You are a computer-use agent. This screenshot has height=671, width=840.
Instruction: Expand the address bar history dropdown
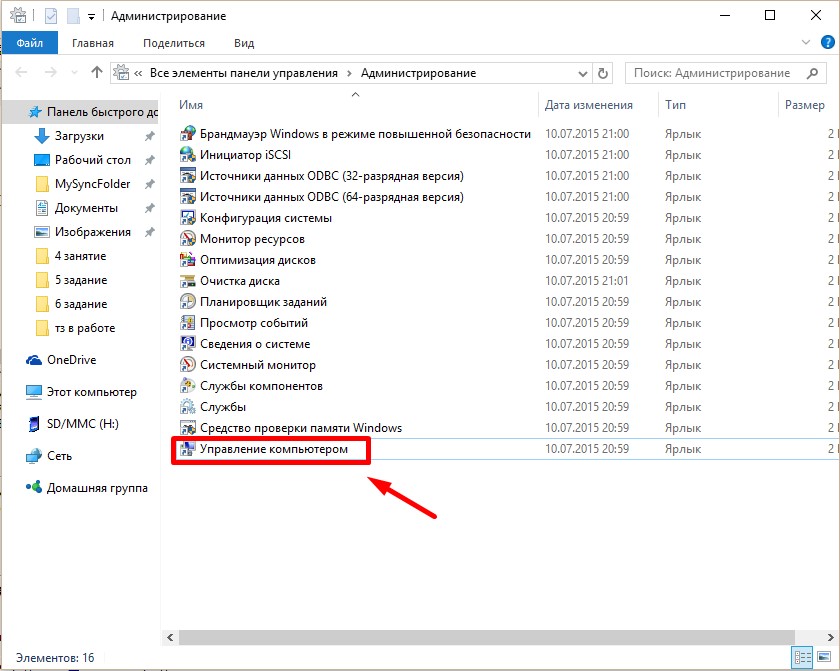pos(583,73)
